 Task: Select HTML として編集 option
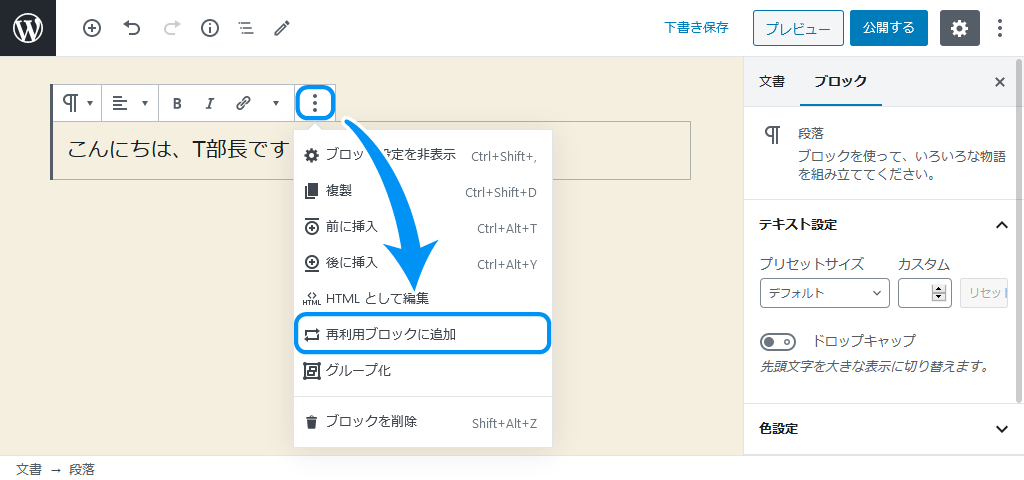pyautogui.click(x=422, y=299)
